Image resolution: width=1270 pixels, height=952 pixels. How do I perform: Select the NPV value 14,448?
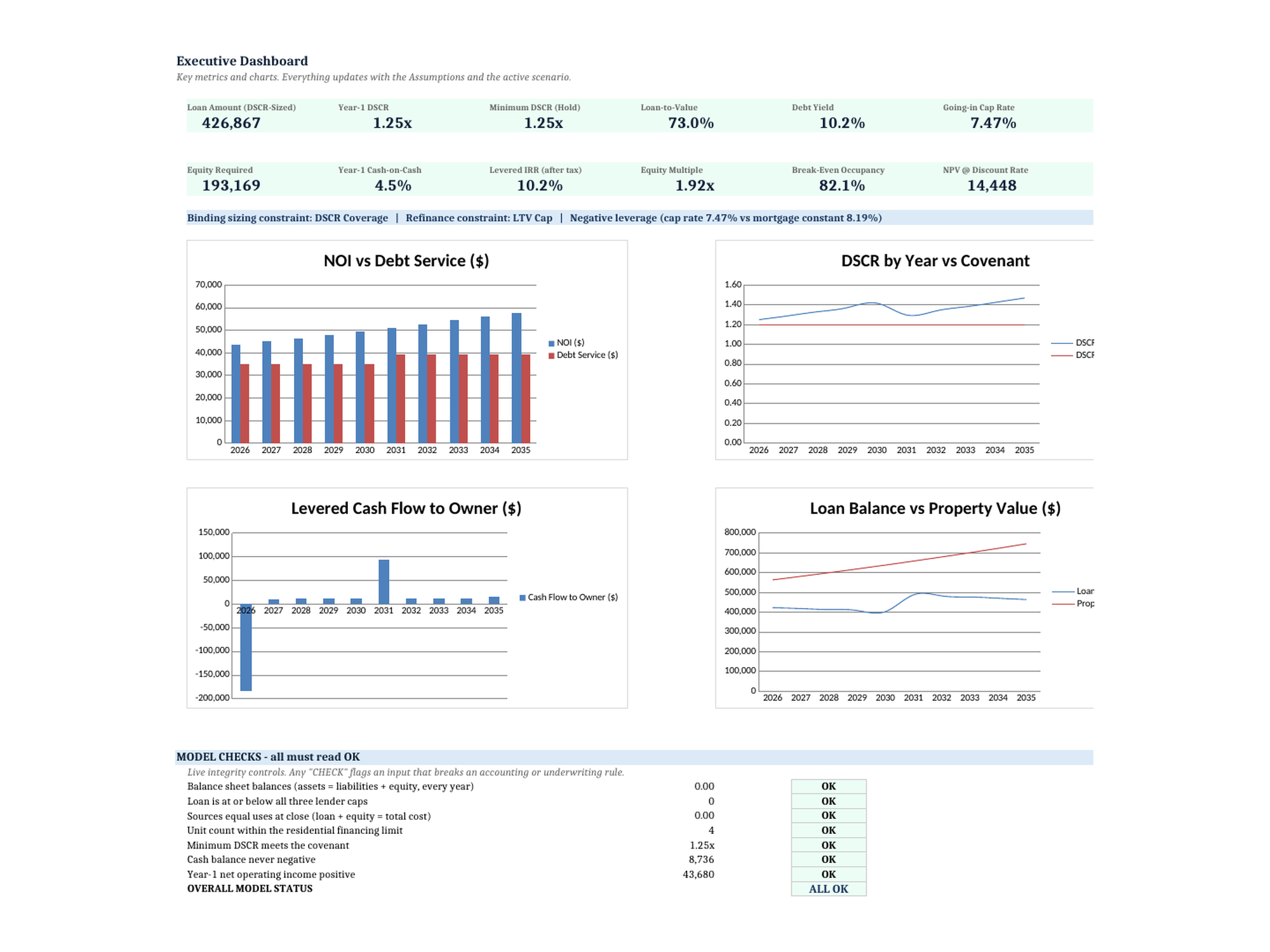992,186
